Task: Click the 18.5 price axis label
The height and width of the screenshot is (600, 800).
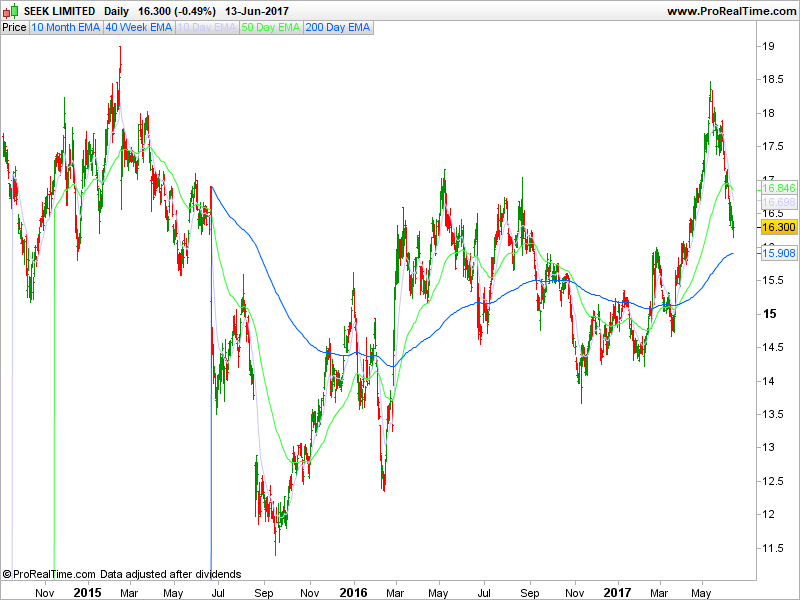Action: [773, 79]
